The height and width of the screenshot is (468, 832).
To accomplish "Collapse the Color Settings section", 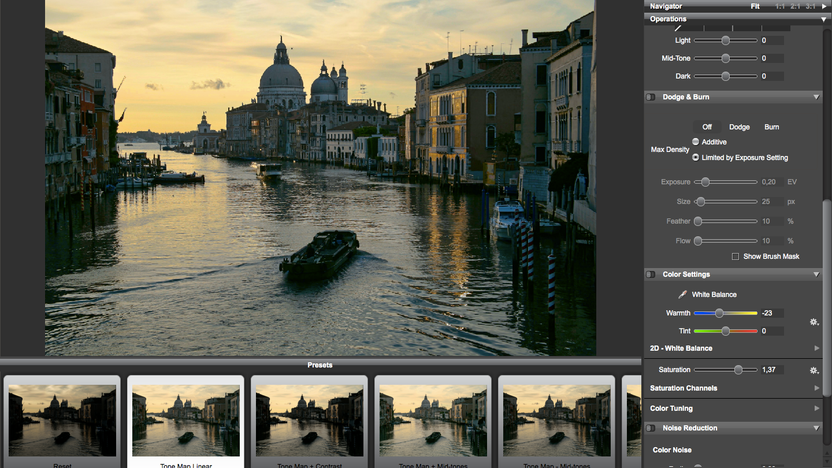I will [x=816, y=274].
